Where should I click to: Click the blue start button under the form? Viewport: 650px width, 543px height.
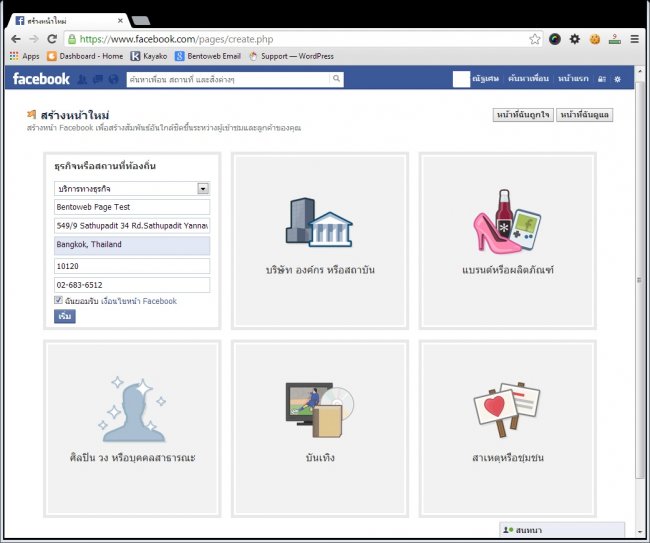click(x=65, y=316)
